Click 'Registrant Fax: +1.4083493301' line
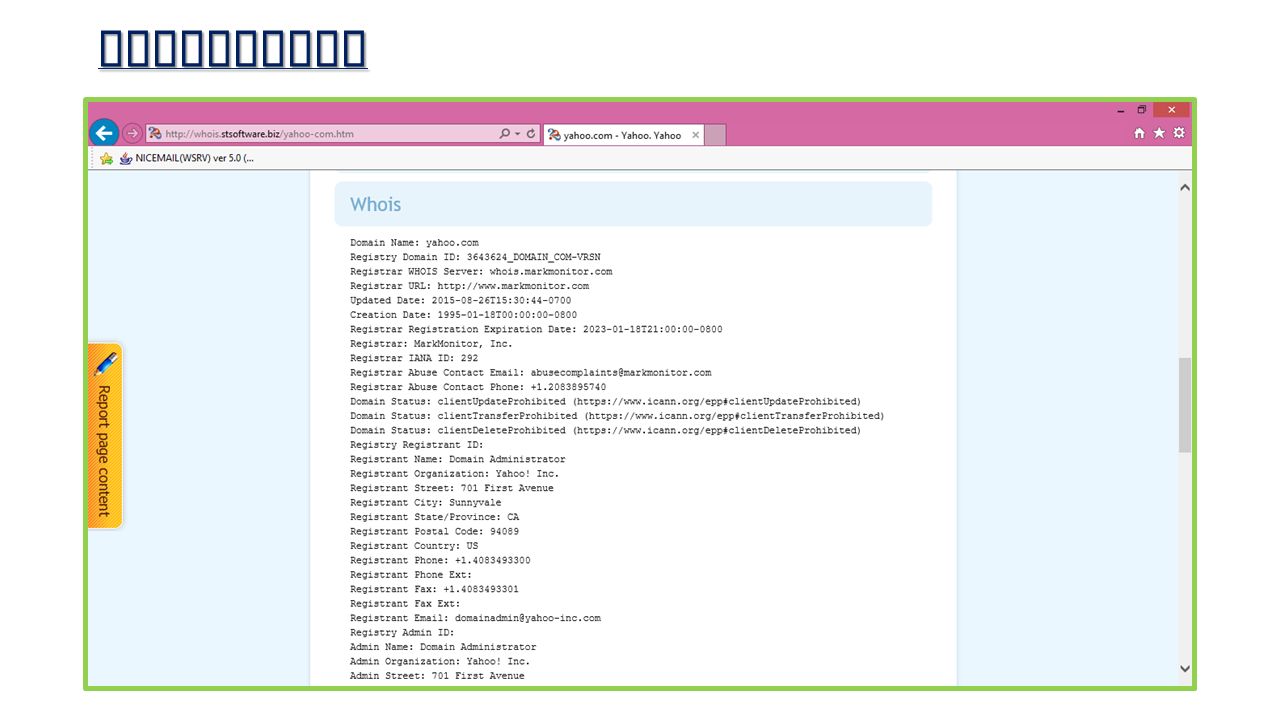This screenshot has width=1280, height=720. coord(434,589)
